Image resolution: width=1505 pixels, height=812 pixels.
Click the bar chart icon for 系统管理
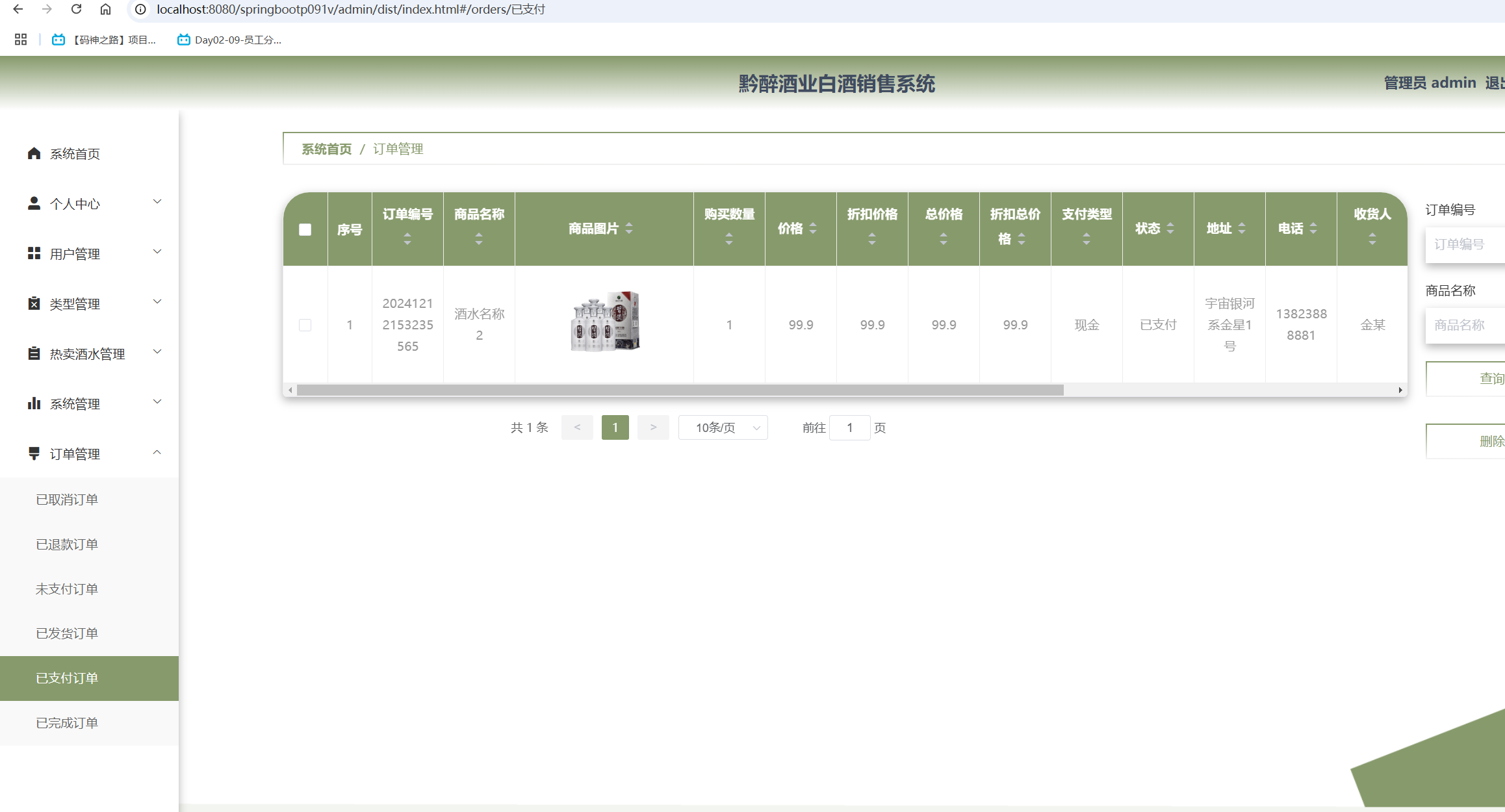[x=34, y=403]
